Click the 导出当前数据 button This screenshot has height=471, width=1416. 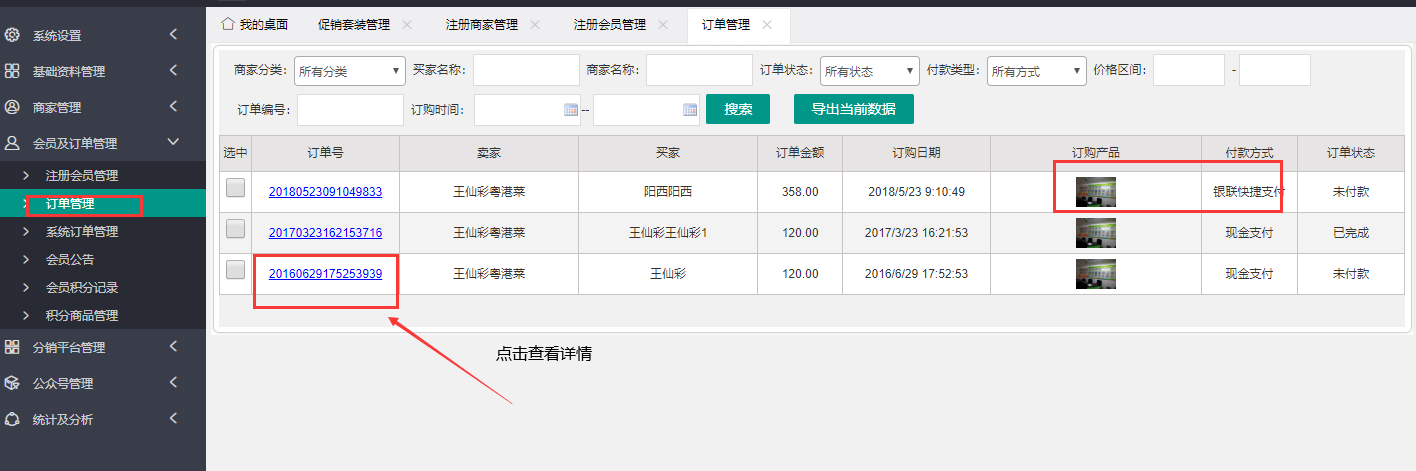point(853,109)
